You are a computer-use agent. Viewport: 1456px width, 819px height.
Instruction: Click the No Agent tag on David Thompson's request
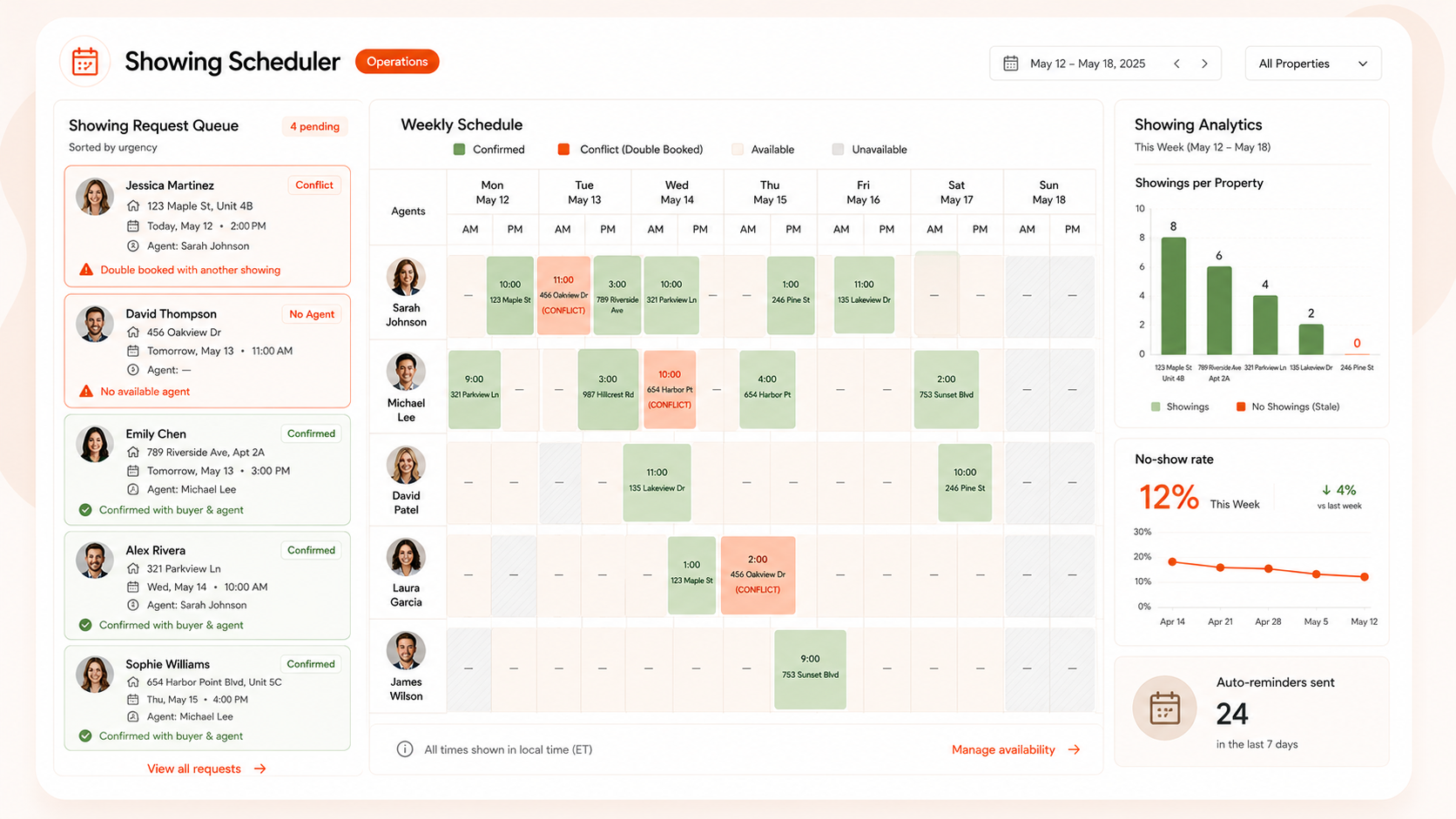[x=312, y=314]
